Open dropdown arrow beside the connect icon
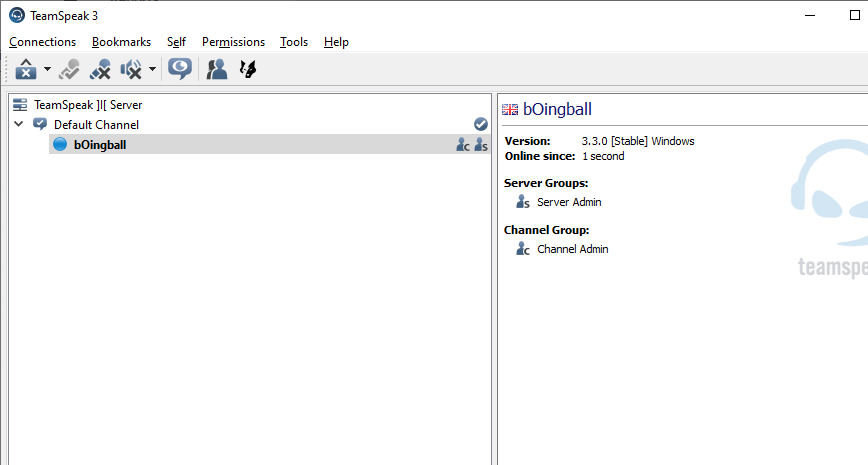Viewport: 868px width, 465px height. coord(48,69)
